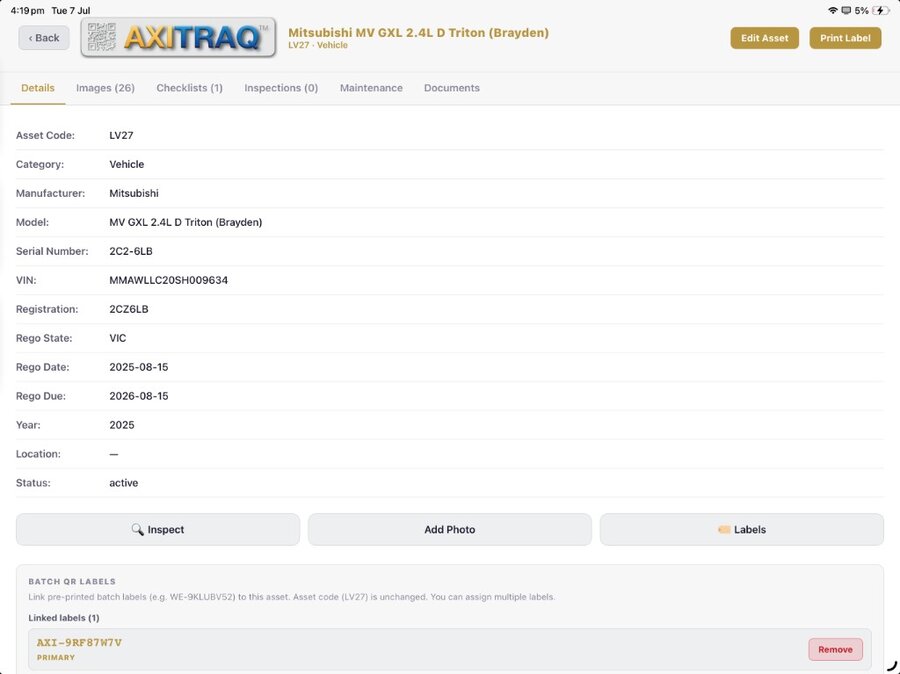Image resolution: width=900 pixels, height=674 pixels.
Task: Click the BATCH QR LABELS heading
Action: [72, 582]
